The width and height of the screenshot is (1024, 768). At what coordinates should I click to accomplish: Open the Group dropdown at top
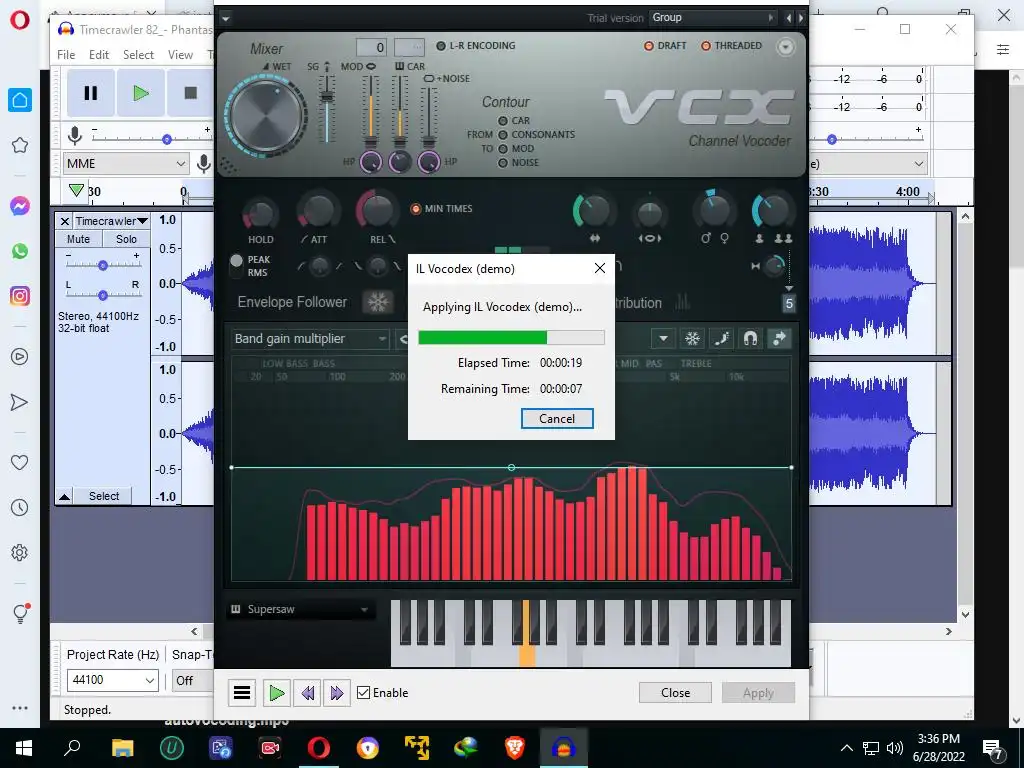713,18
